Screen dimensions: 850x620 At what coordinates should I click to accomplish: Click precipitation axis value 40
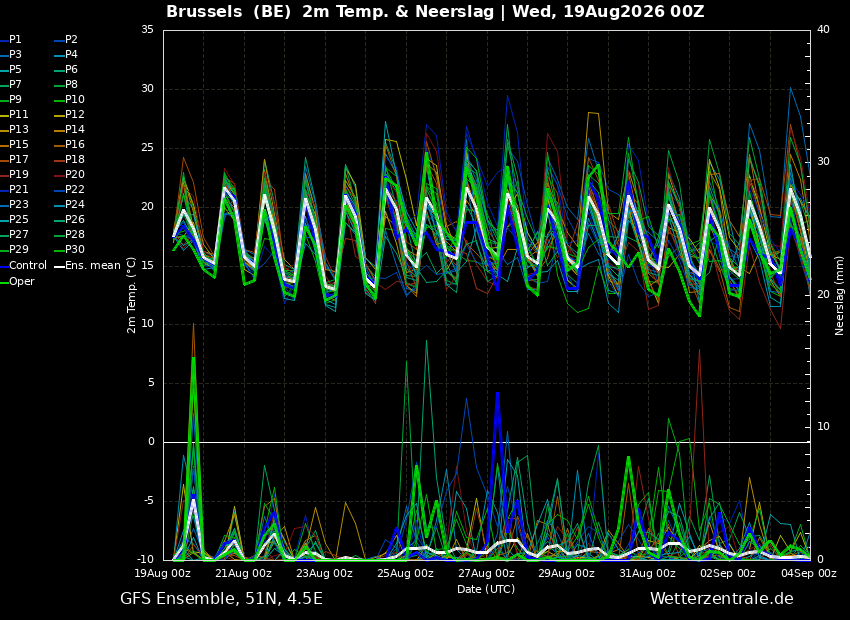[x=823, y=29]
